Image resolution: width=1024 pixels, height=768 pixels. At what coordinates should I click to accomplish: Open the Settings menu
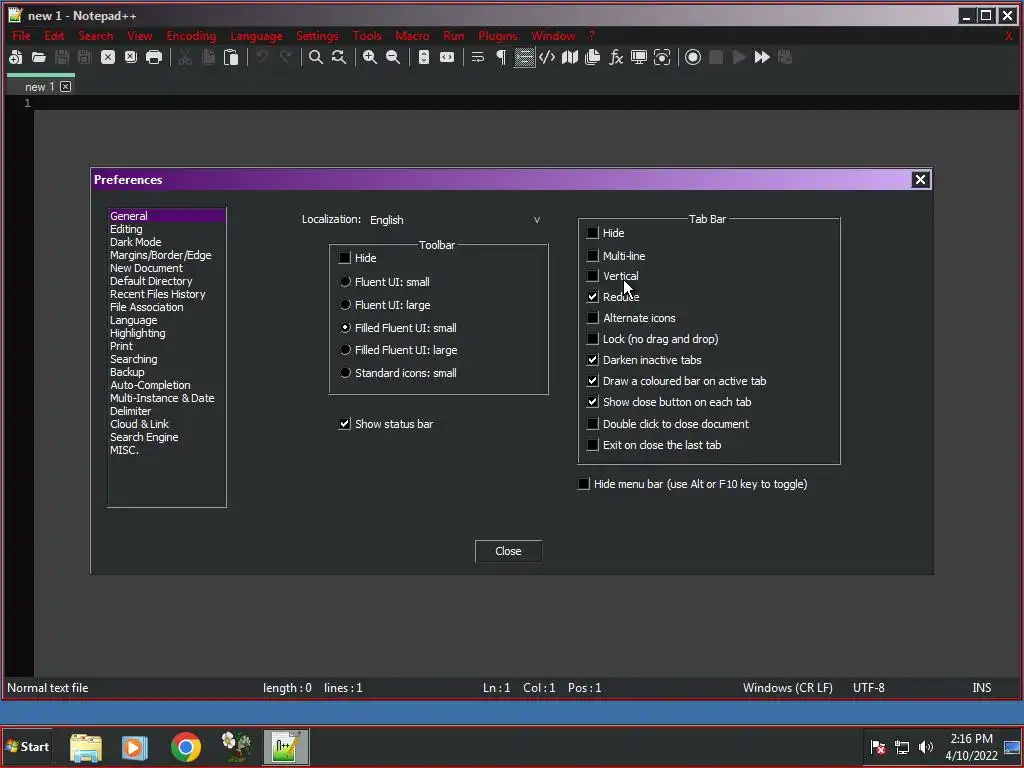click(317, 36)
